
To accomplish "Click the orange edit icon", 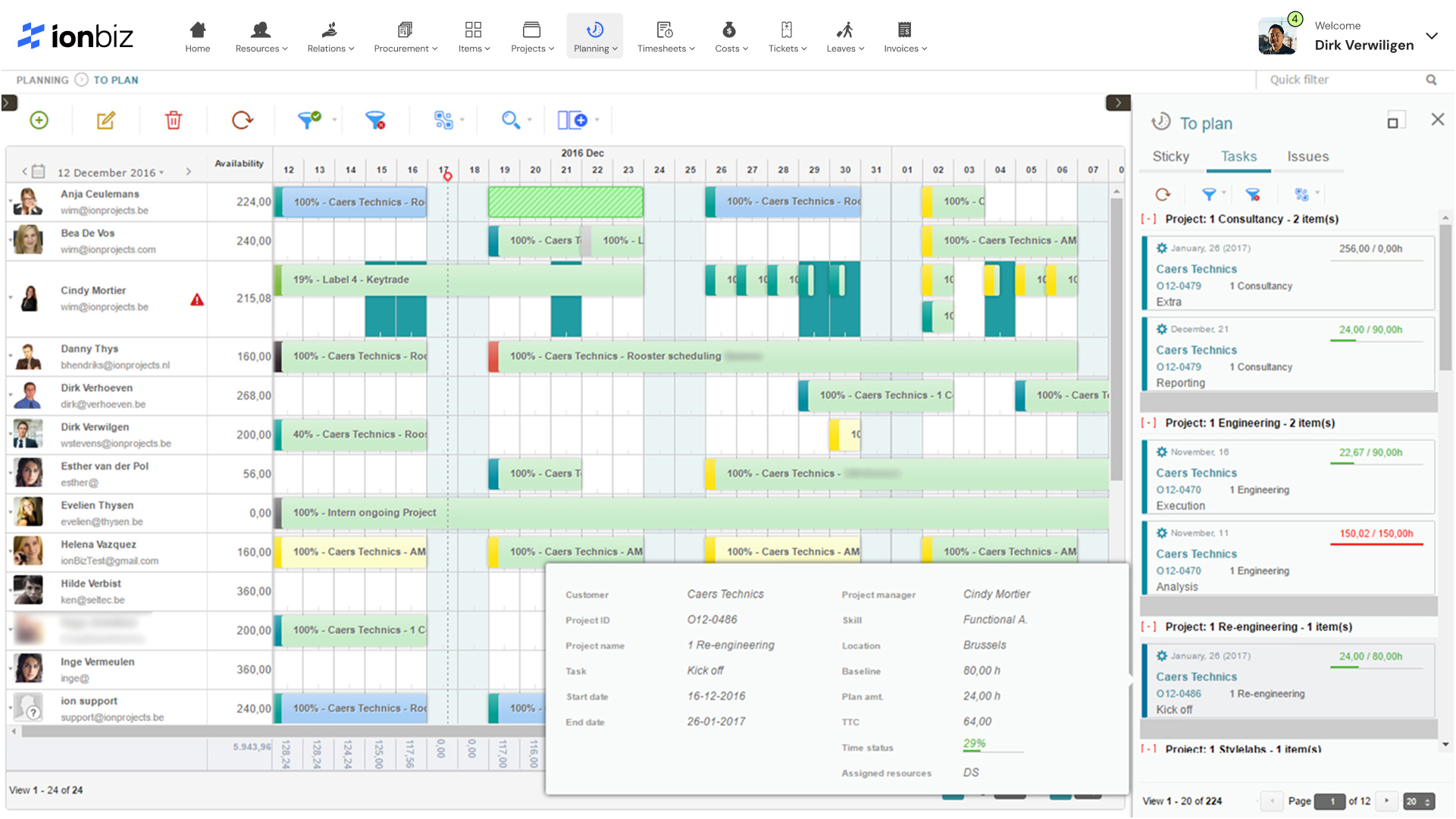I will click(106, 120).
